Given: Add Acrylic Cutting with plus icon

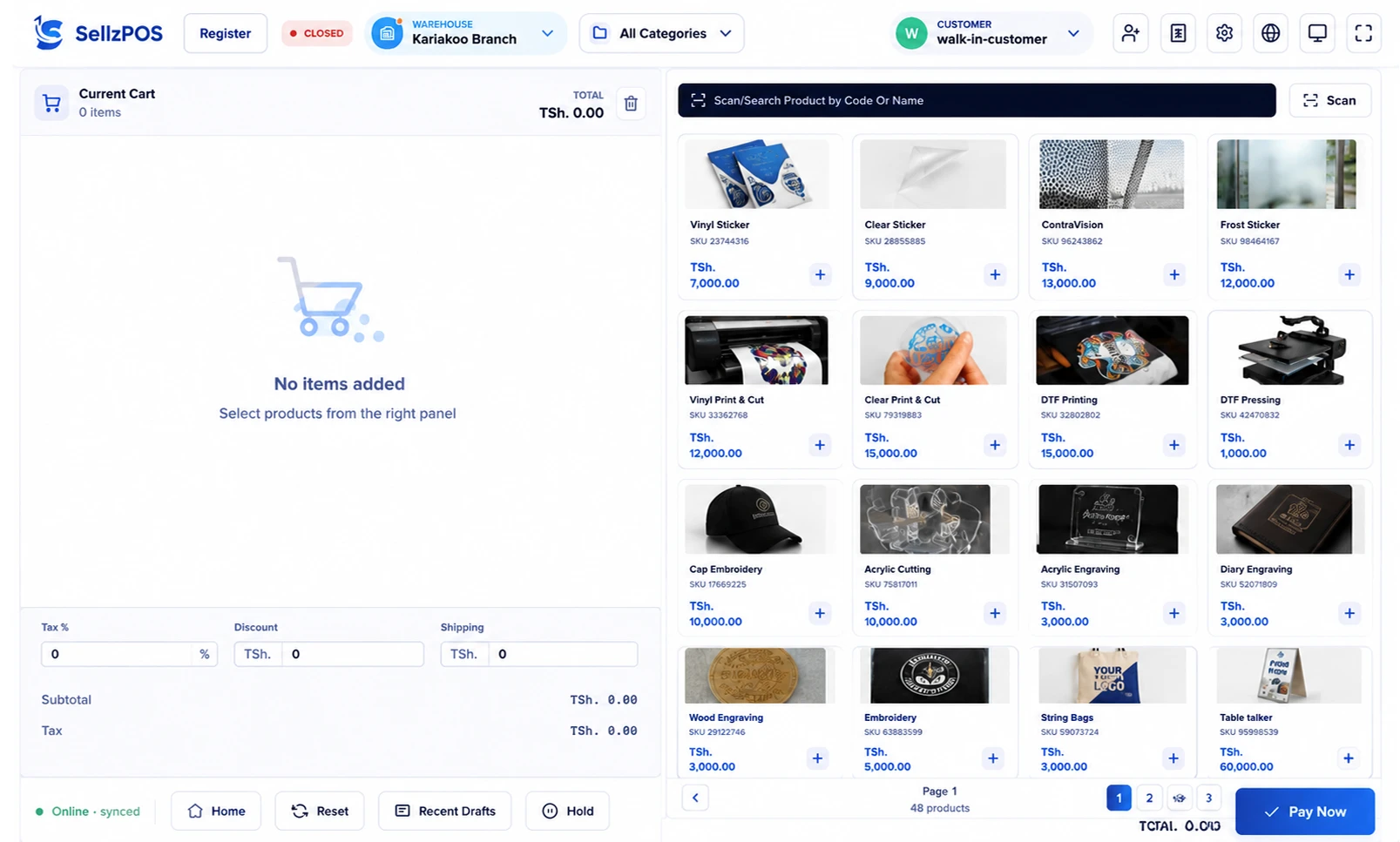Looking at the screenshot, I should (995, 613).
